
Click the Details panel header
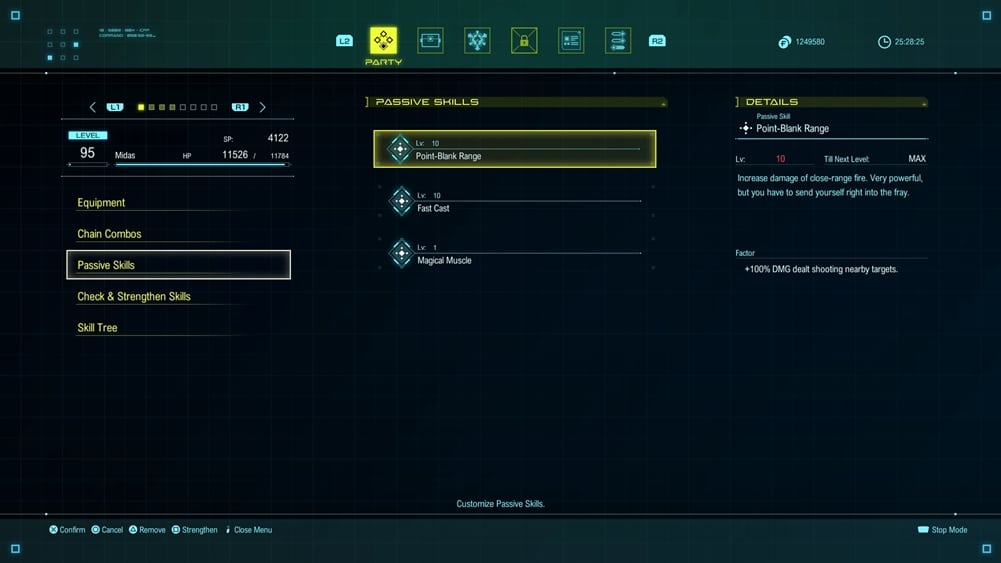click(832, 102)
